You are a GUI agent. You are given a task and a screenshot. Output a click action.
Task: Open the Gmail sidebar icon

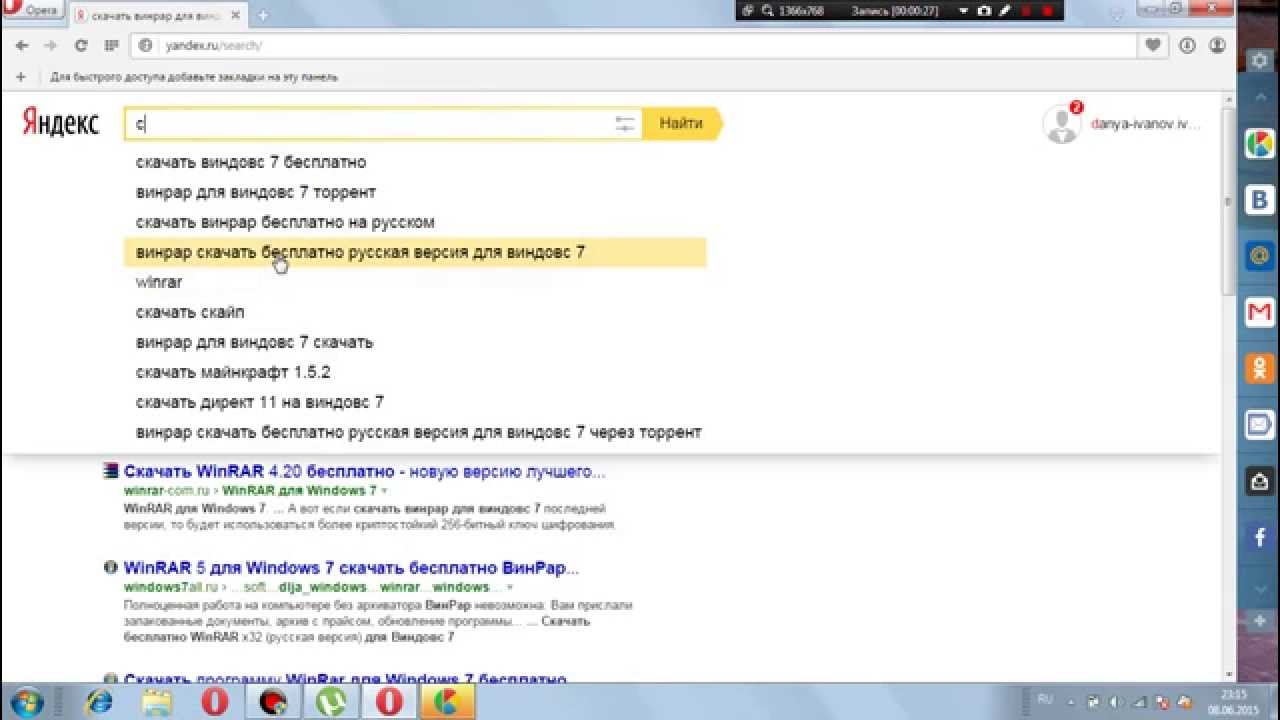point(1259,312)
